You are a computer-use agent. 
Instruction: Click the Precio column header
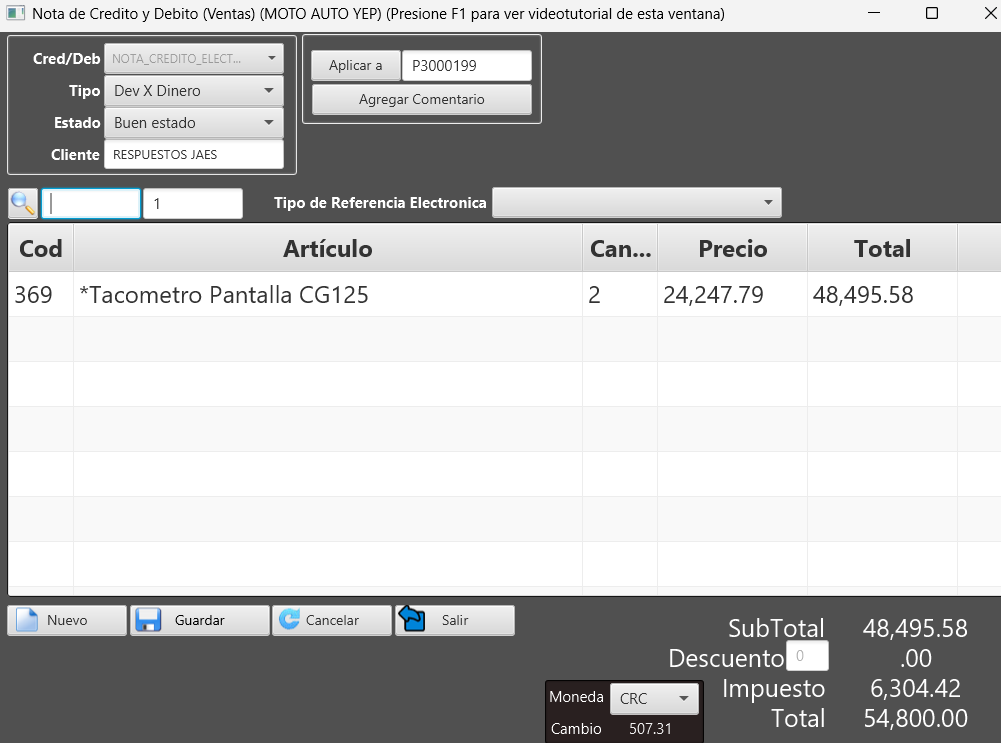tap(732, 249)
